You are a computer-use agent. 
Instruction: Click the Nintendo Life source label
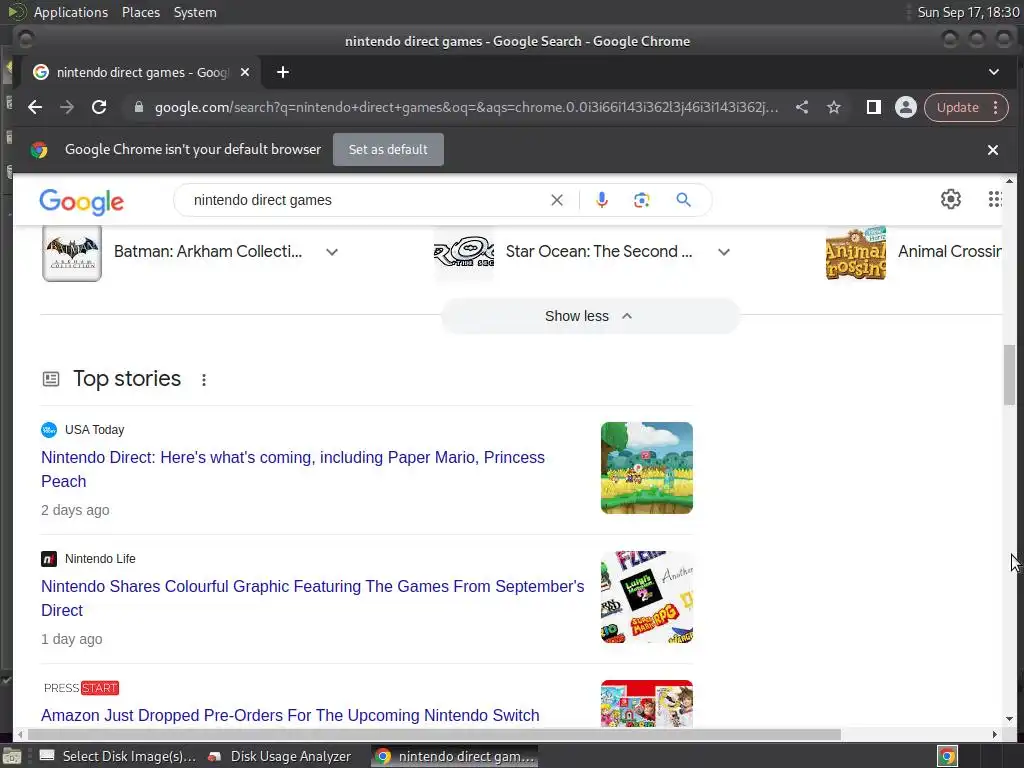click(100, 558)
